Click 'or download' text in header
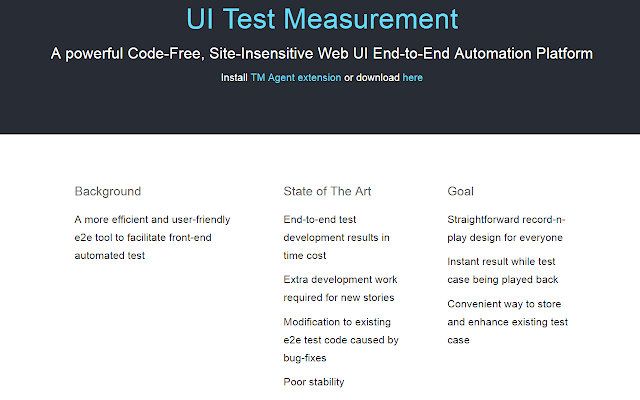This screenshot has height=400, width=640. tap(372, 78)
